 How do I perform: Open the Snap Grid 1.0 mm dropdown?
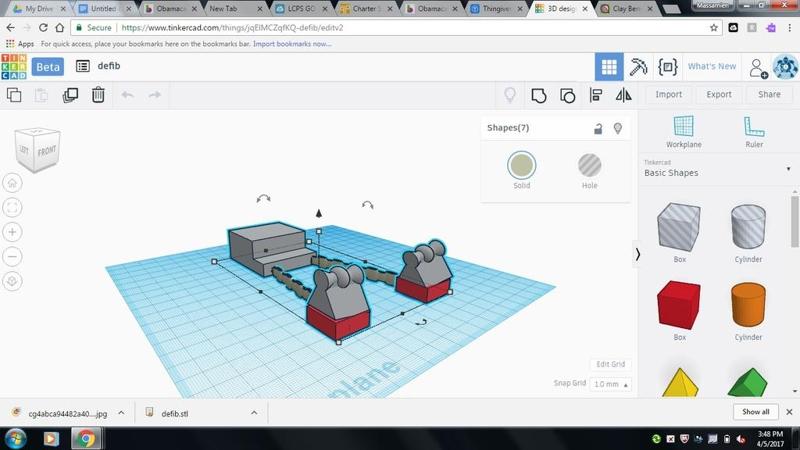[x=611, y=384]
